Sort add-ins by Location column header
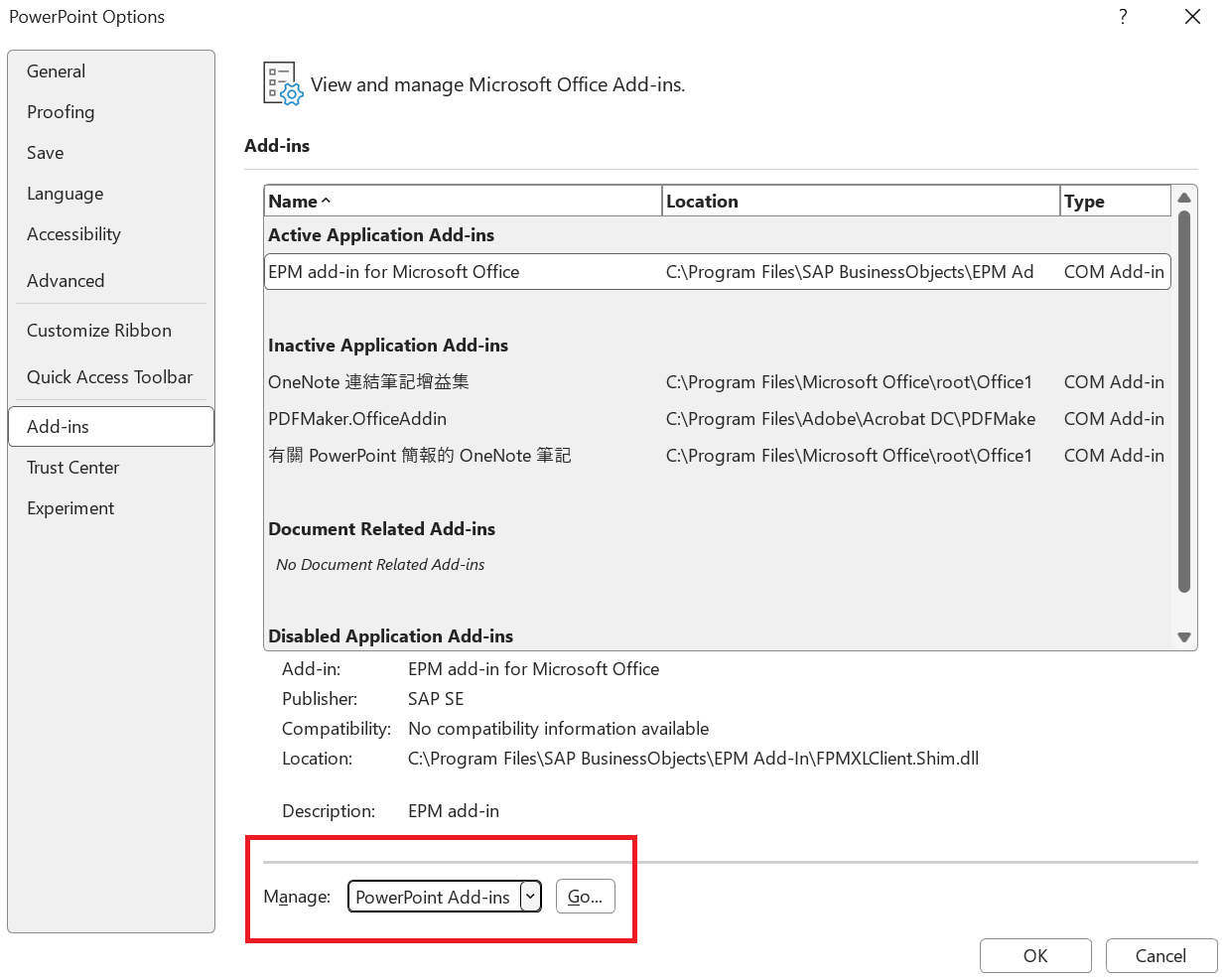Viewport: 1222px width, 980px height. (x=861, y=201)
